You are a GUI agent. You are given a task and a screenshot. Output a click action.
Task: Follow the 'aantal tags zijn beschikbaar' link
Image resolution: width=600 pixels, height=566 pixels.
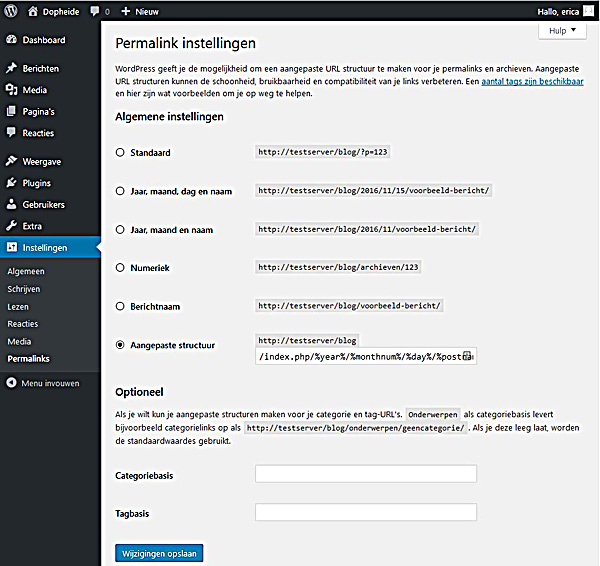tap(532, 81)
